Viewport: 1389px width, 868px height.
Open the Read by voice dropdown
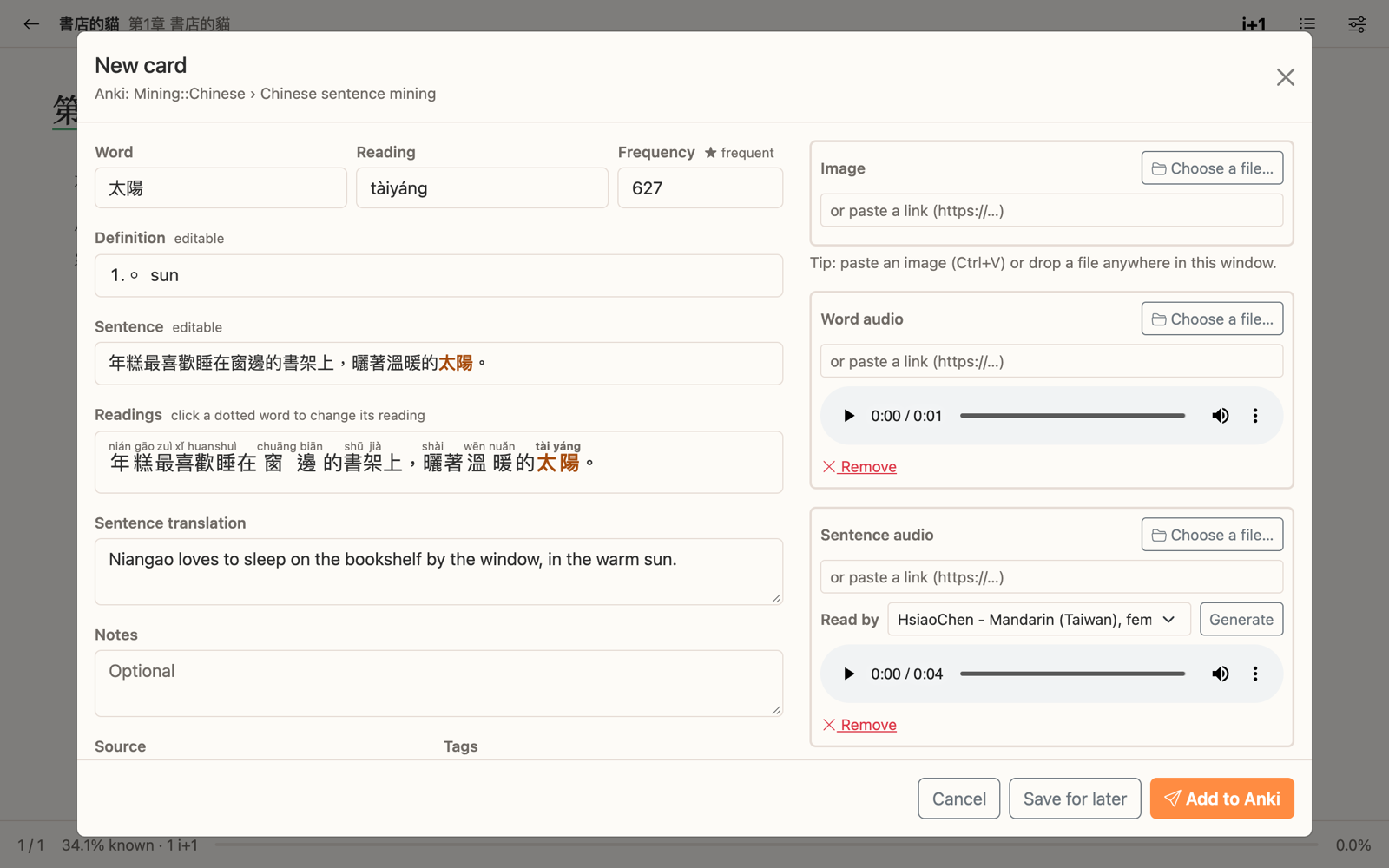click(x=1038, y=620)
